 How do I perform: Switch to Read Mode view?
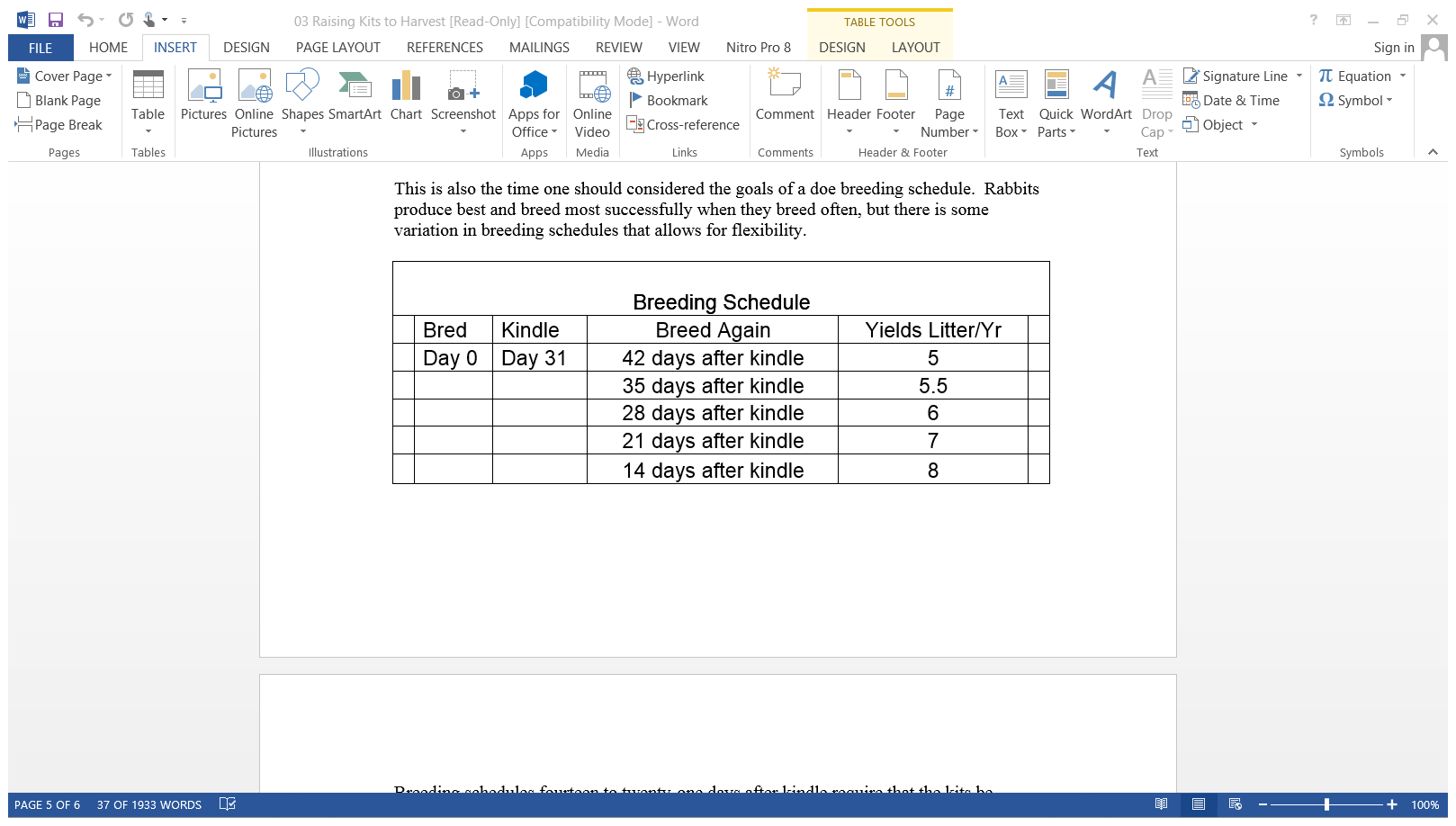point(1161,804)
